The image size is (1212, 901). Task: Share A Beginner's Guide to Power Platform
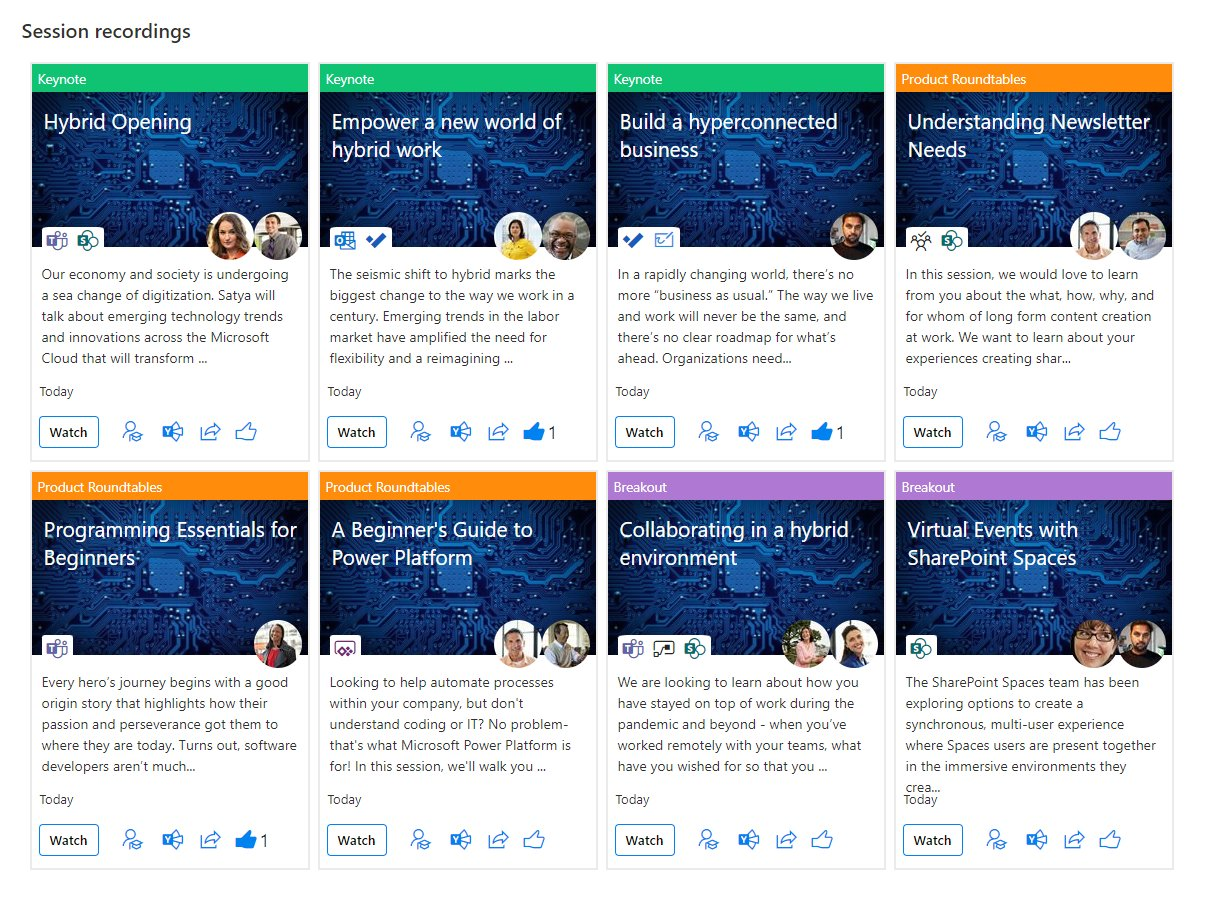498,840
